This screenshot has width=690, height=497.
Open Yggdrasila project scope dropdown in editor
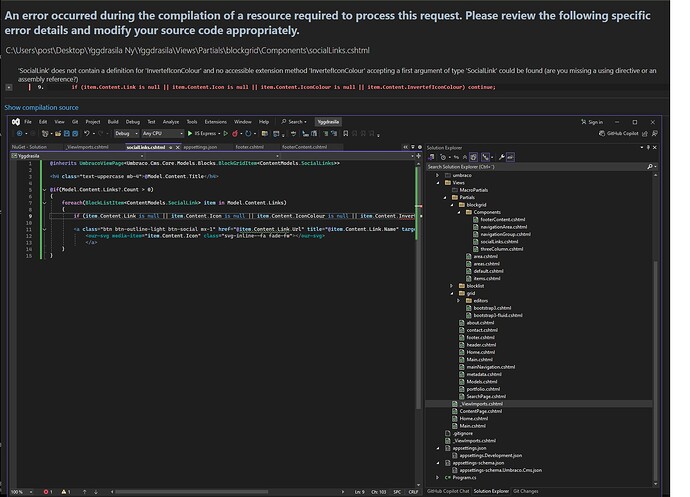[x=77, y=156]
